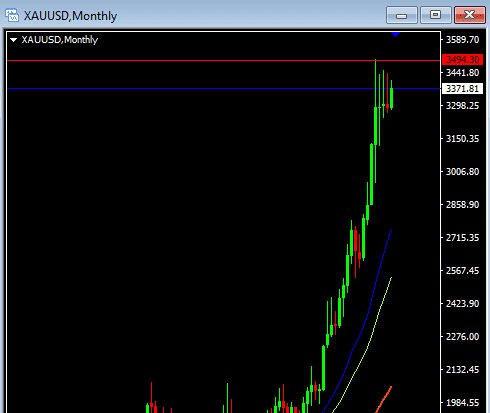
Task: Click the 3589.70 price scale label
Action: [462, 40]
